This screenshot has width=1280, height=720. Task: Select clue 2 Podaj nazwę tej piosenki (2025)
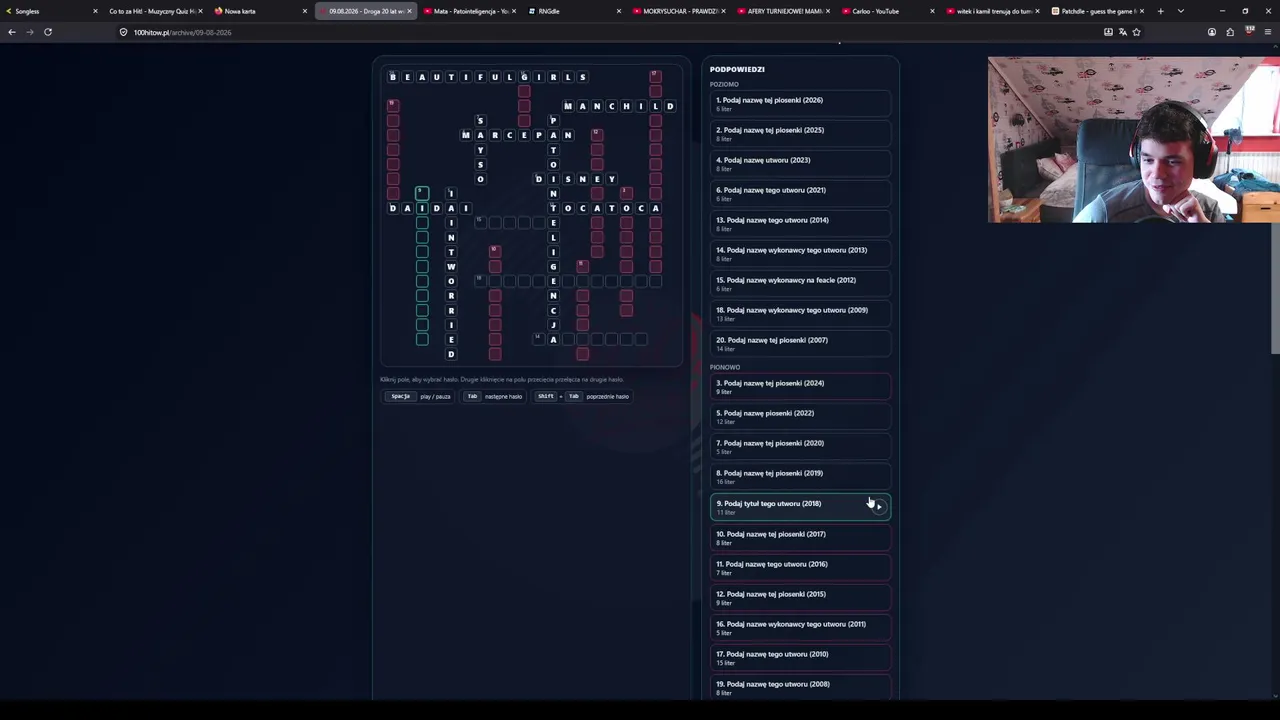(x=800, y=133)
